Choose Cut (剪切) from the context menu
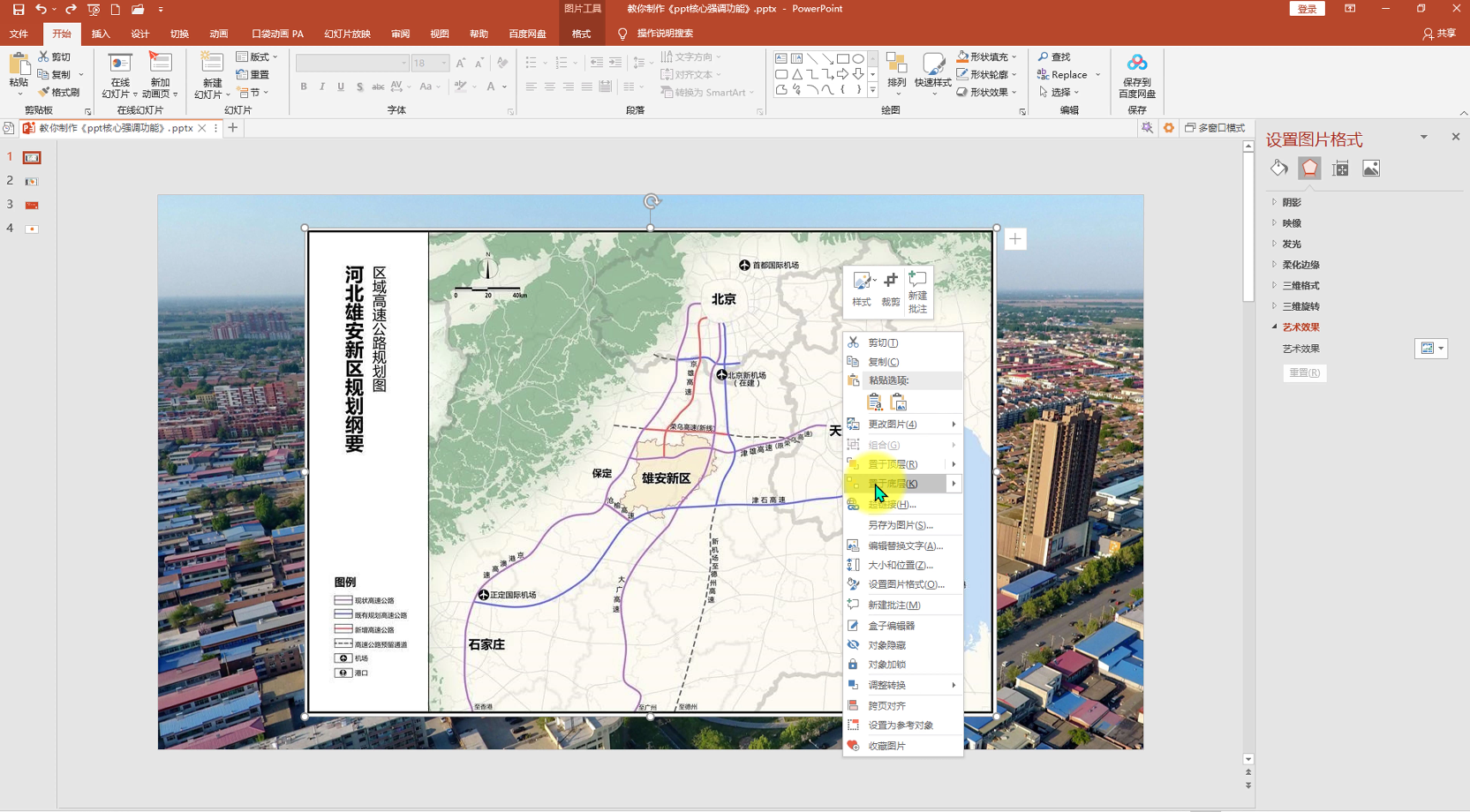 pos(903,342)
